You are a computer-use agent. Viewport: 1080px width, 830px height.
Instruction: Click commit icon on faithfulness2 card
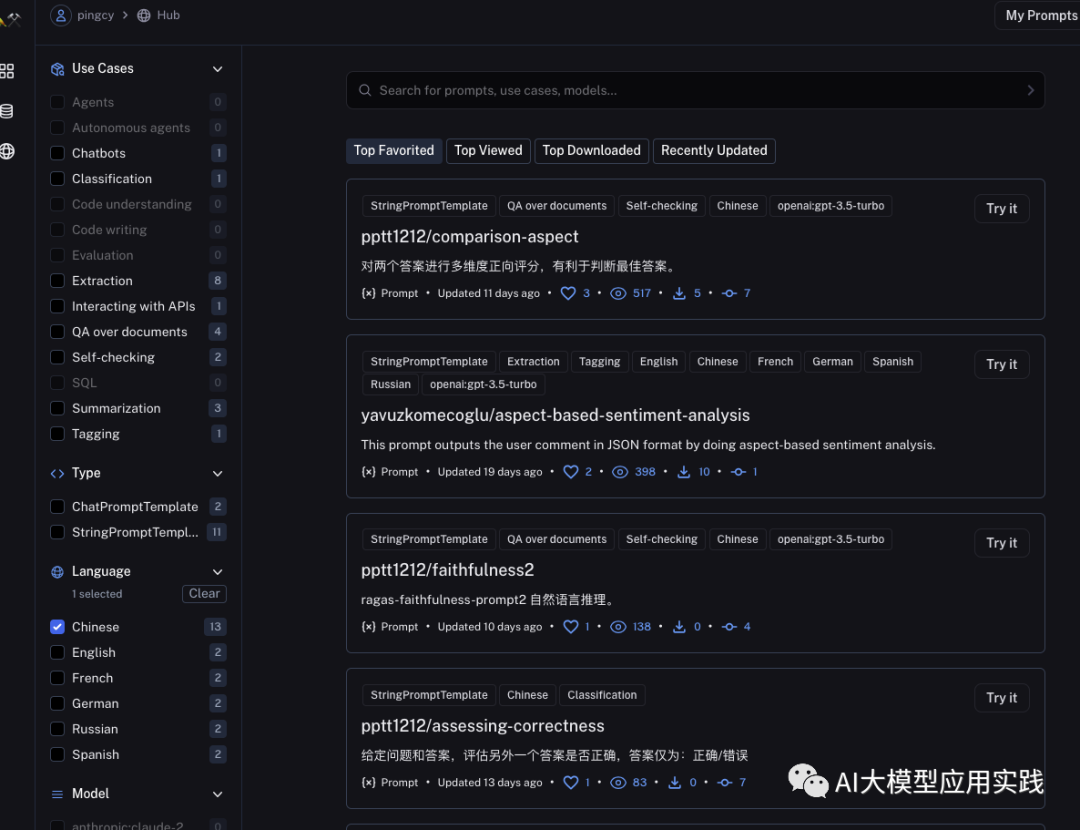(729, 627)
